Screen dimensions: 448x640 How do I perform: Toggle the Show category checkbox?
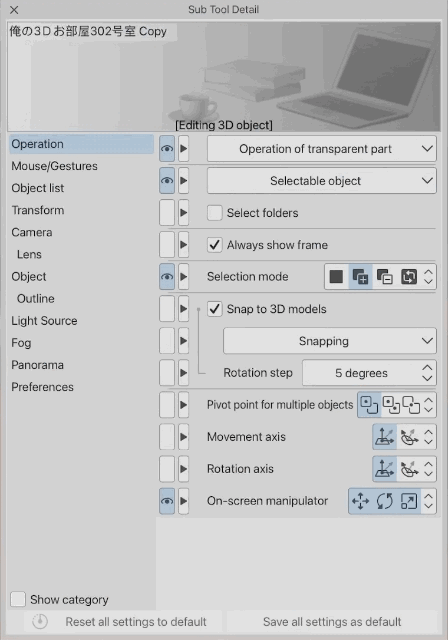click(18, 599)
